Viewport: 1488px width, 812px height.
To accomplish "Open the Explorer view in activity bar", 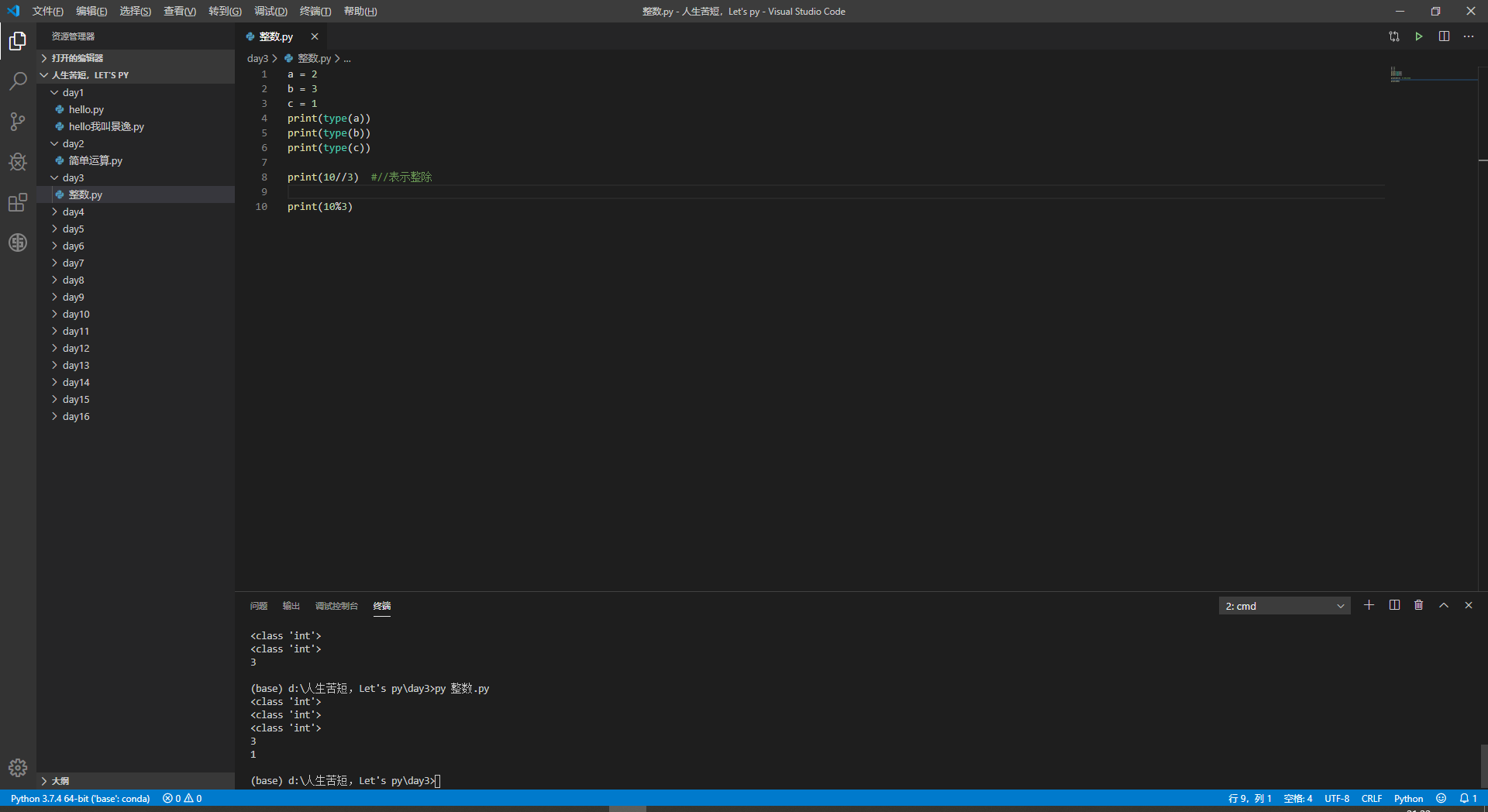I will (18, 40).
